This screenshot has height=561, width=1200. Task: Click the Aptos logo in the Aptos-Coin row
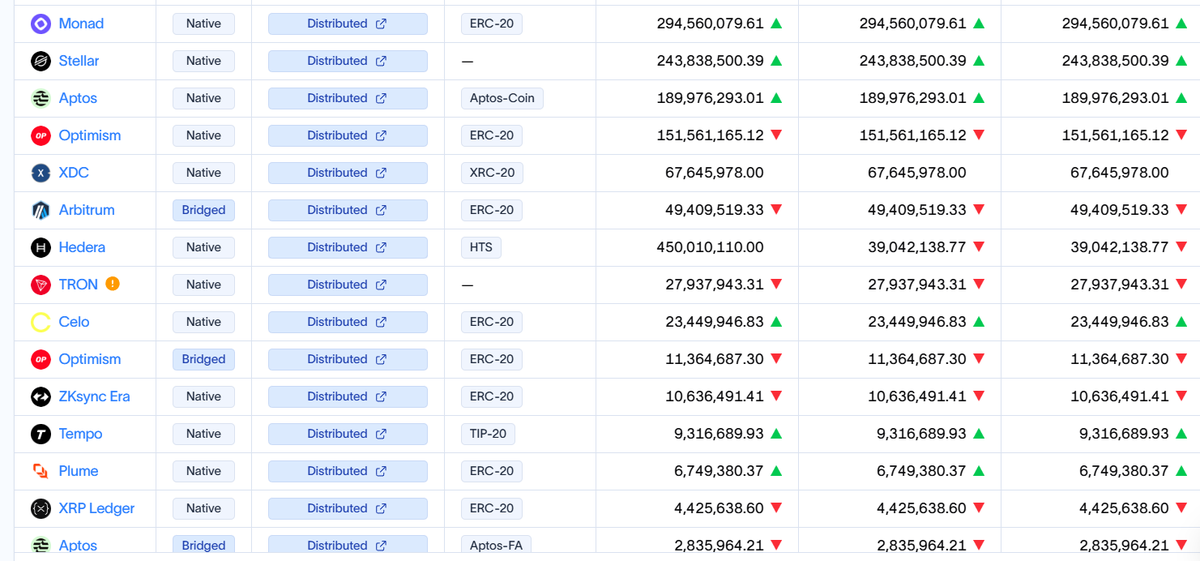tap(41, 98)
